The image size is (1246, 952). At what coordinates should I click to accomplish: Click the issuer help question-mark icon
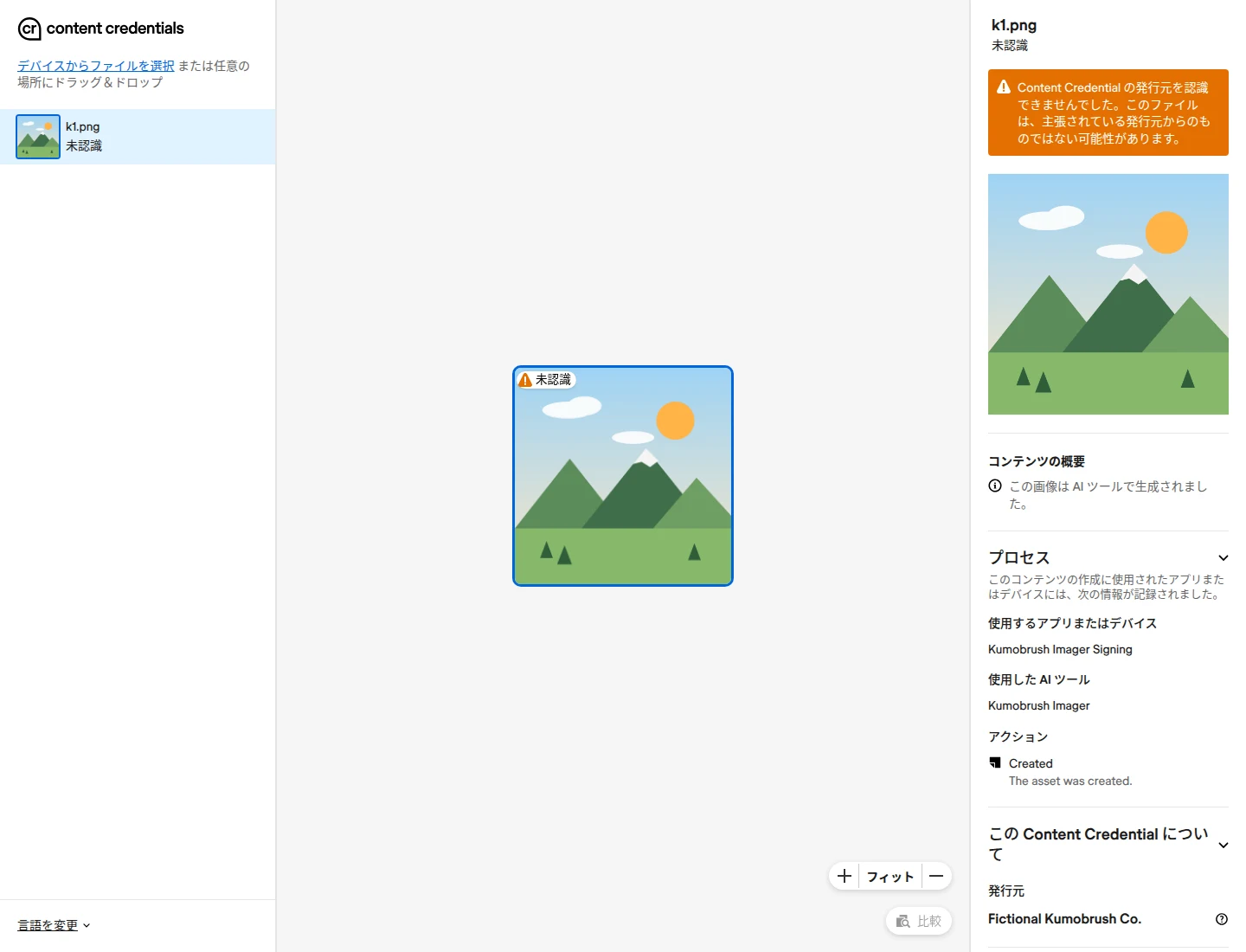[1222, 919]
